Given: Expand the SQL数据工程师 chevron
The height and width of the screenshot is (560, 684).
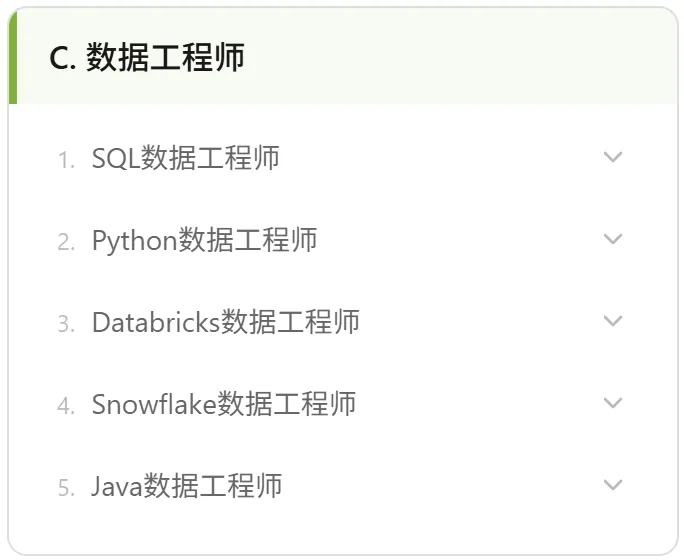Looking at the screenshot, I should [x=613, y=157].
